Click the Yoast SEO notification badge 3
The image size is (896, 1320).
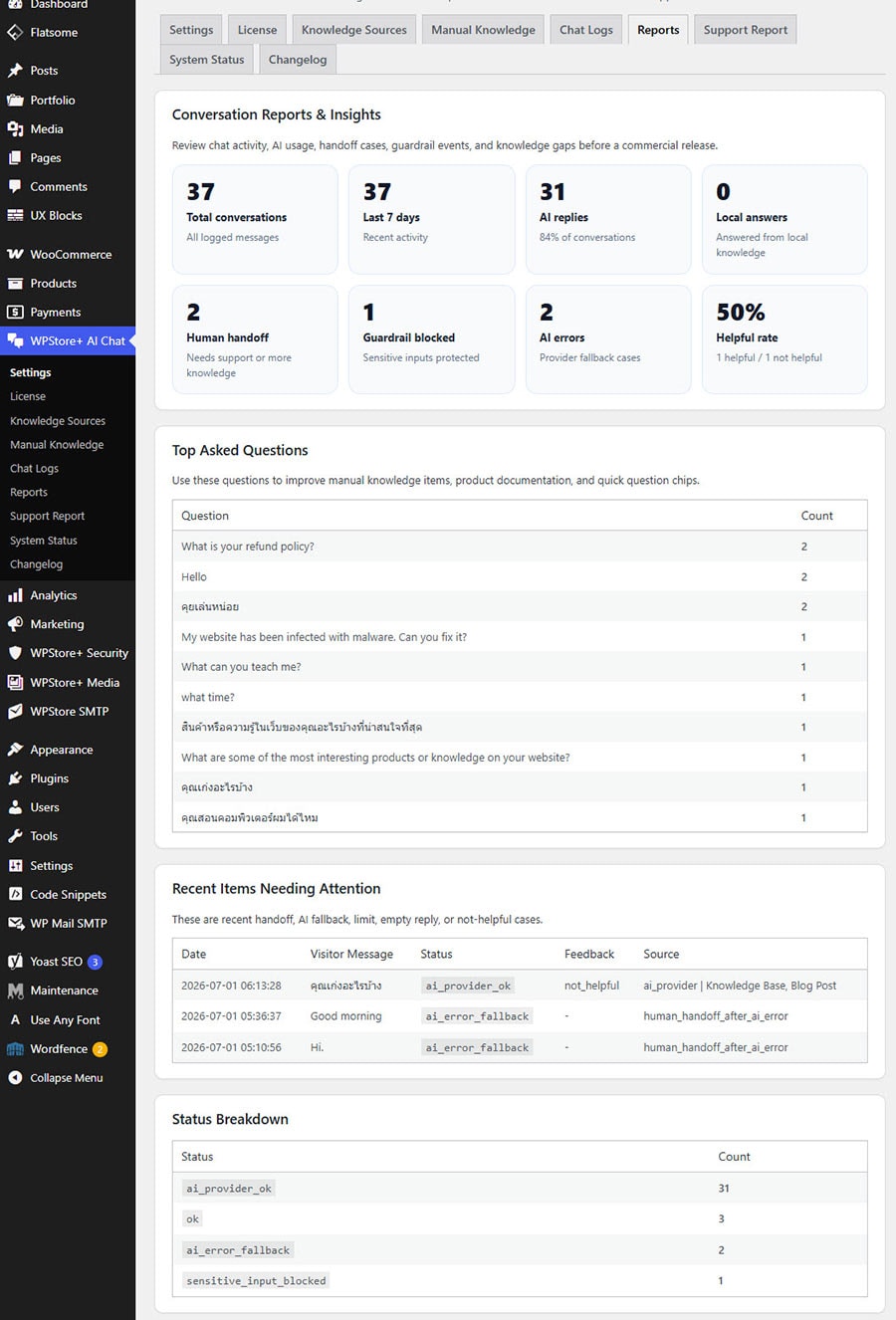click(x=95, y=963)
